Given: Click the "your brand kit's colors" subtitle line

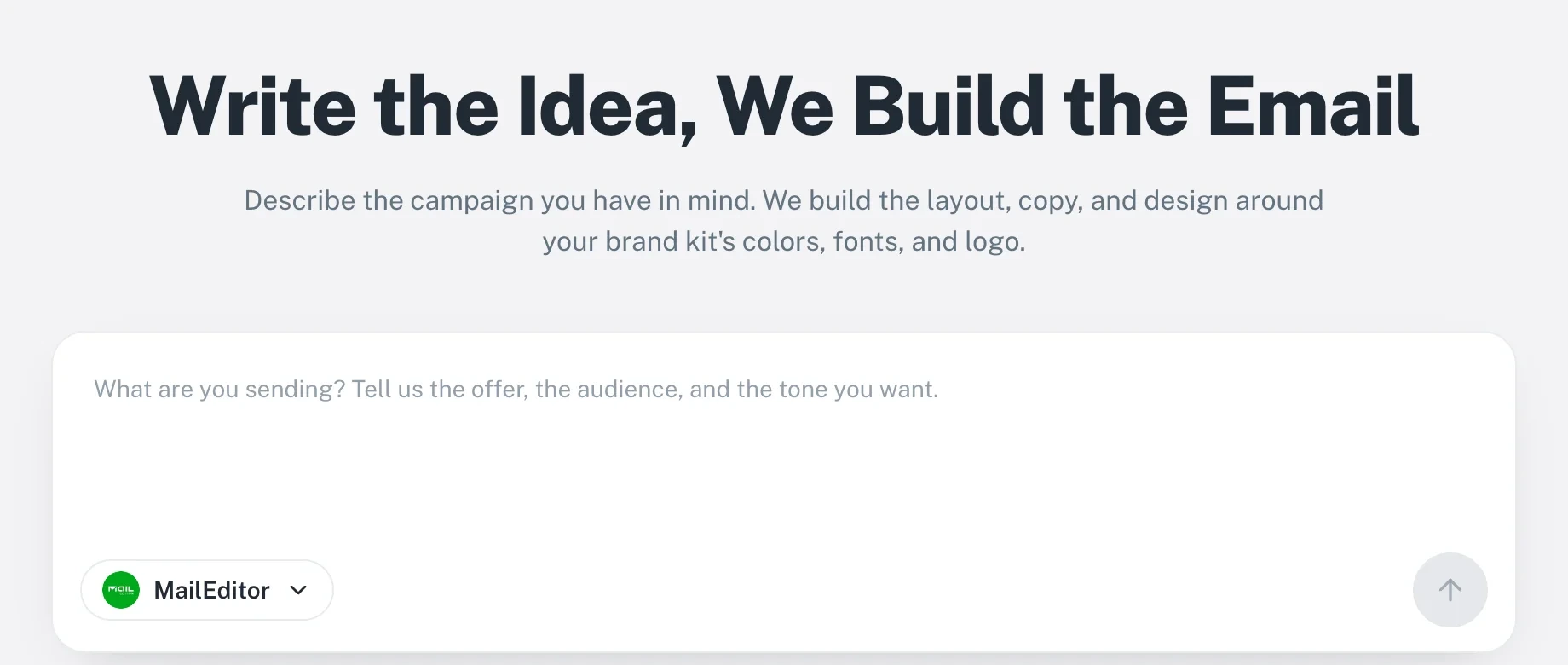Looking at the screenshot, I should pyautogui.click(x=783, y=241).
